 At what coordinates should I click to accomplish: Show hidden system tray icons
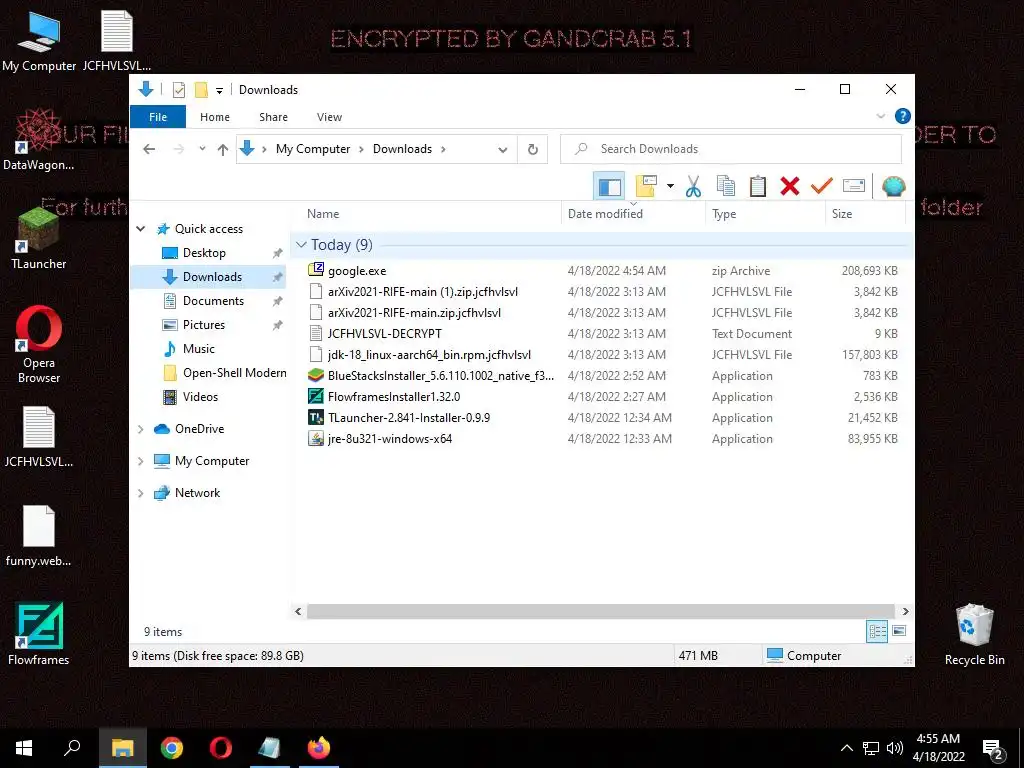846,748
